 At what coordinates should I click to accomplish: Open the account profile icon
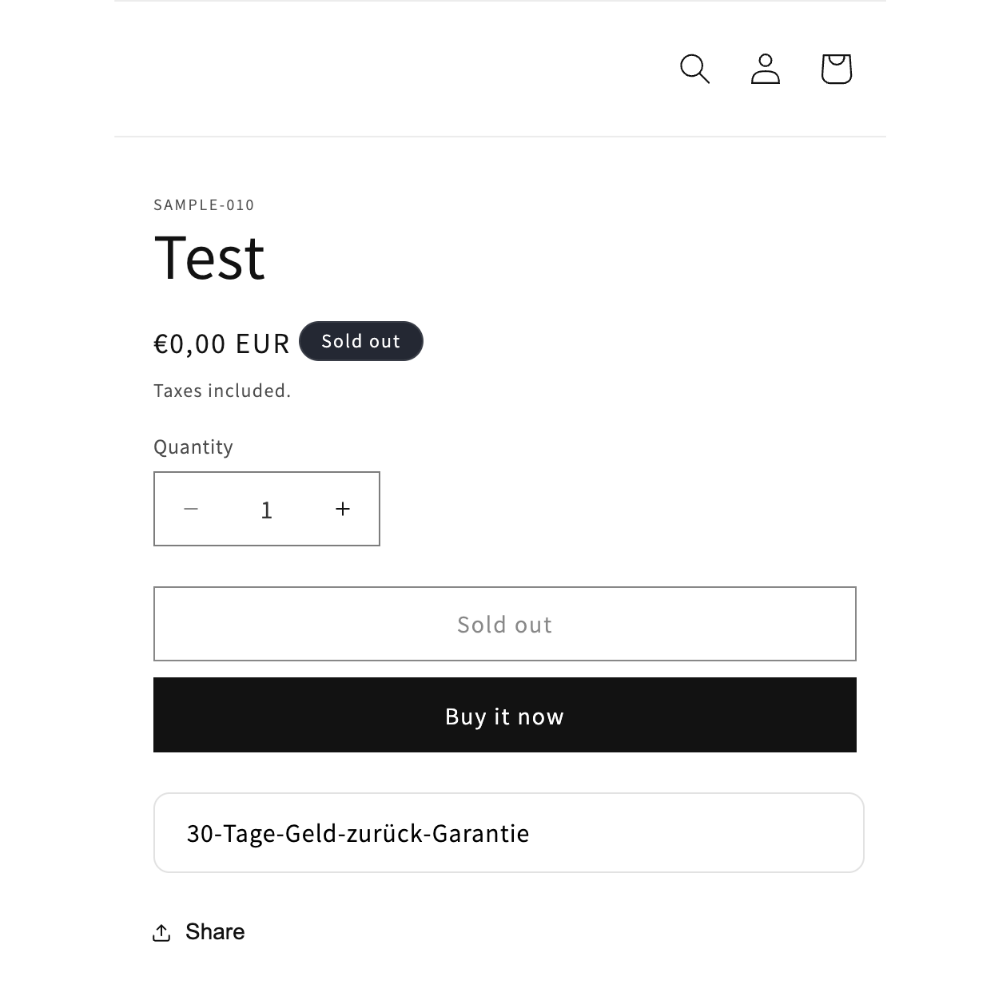pos(765,69)
